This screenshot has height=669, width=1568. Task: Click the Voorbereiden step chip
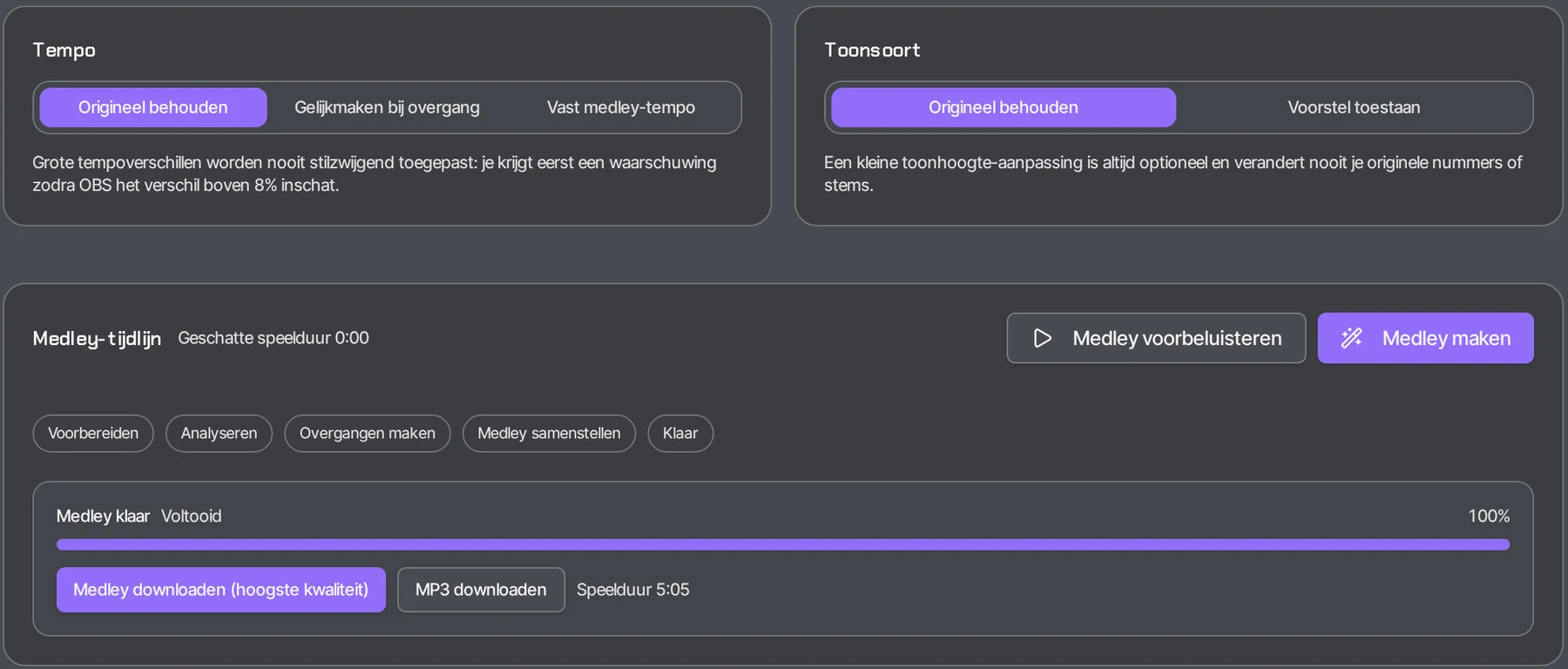(x=93, y=434)
